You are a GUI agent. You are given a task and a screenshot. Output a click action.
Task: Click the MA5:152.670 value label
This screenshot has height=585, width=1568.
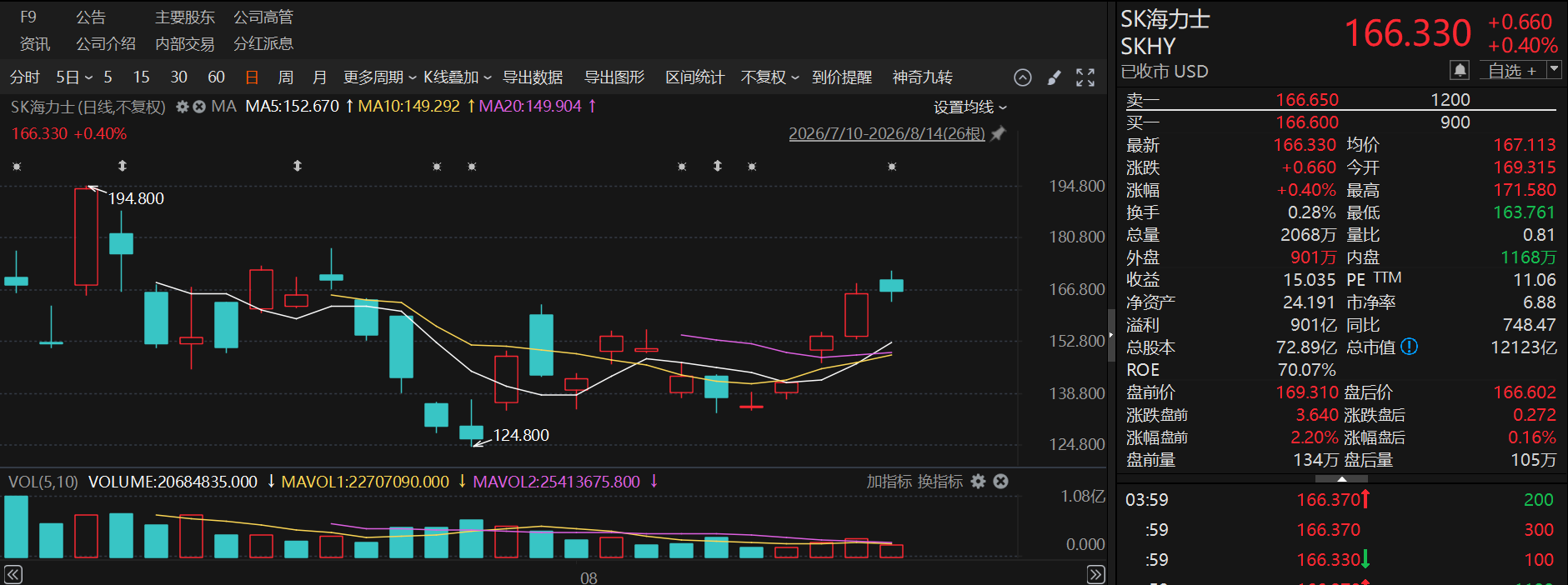(x=293, y=107)
